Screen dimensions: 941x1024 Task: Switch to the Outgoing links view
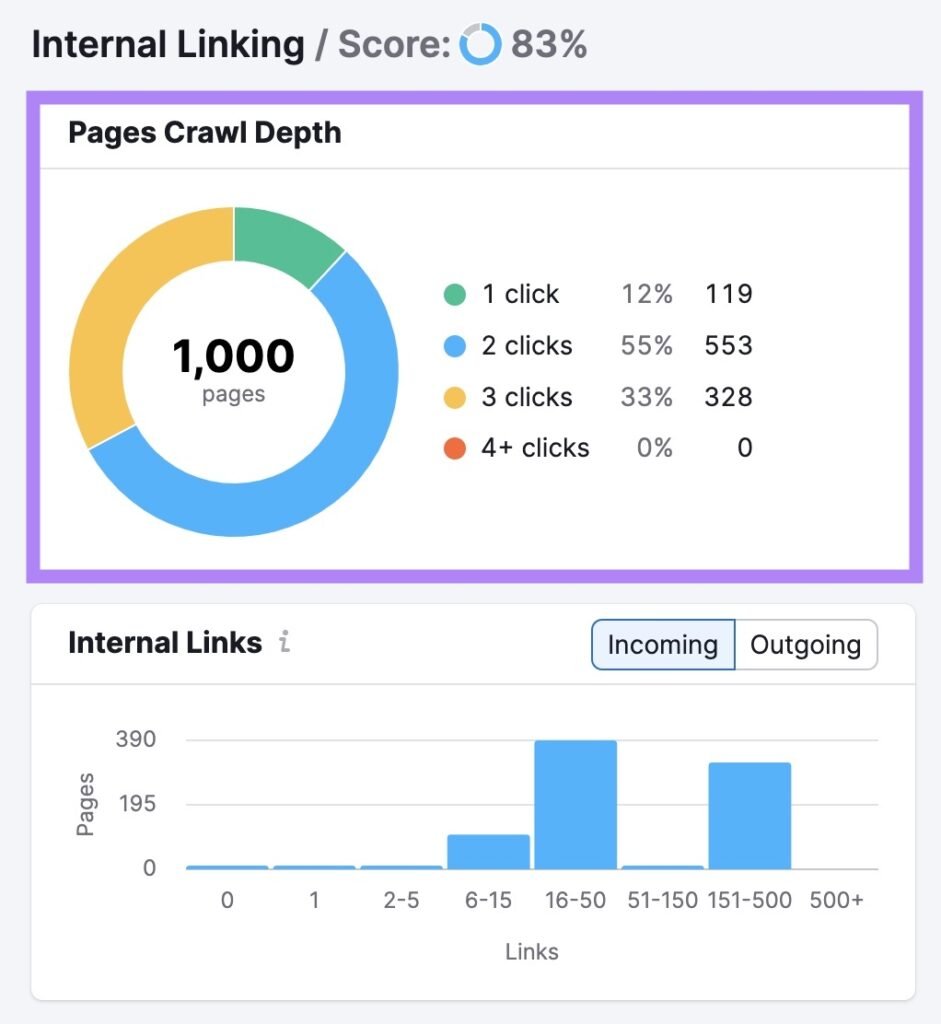(x=806, y=645)
